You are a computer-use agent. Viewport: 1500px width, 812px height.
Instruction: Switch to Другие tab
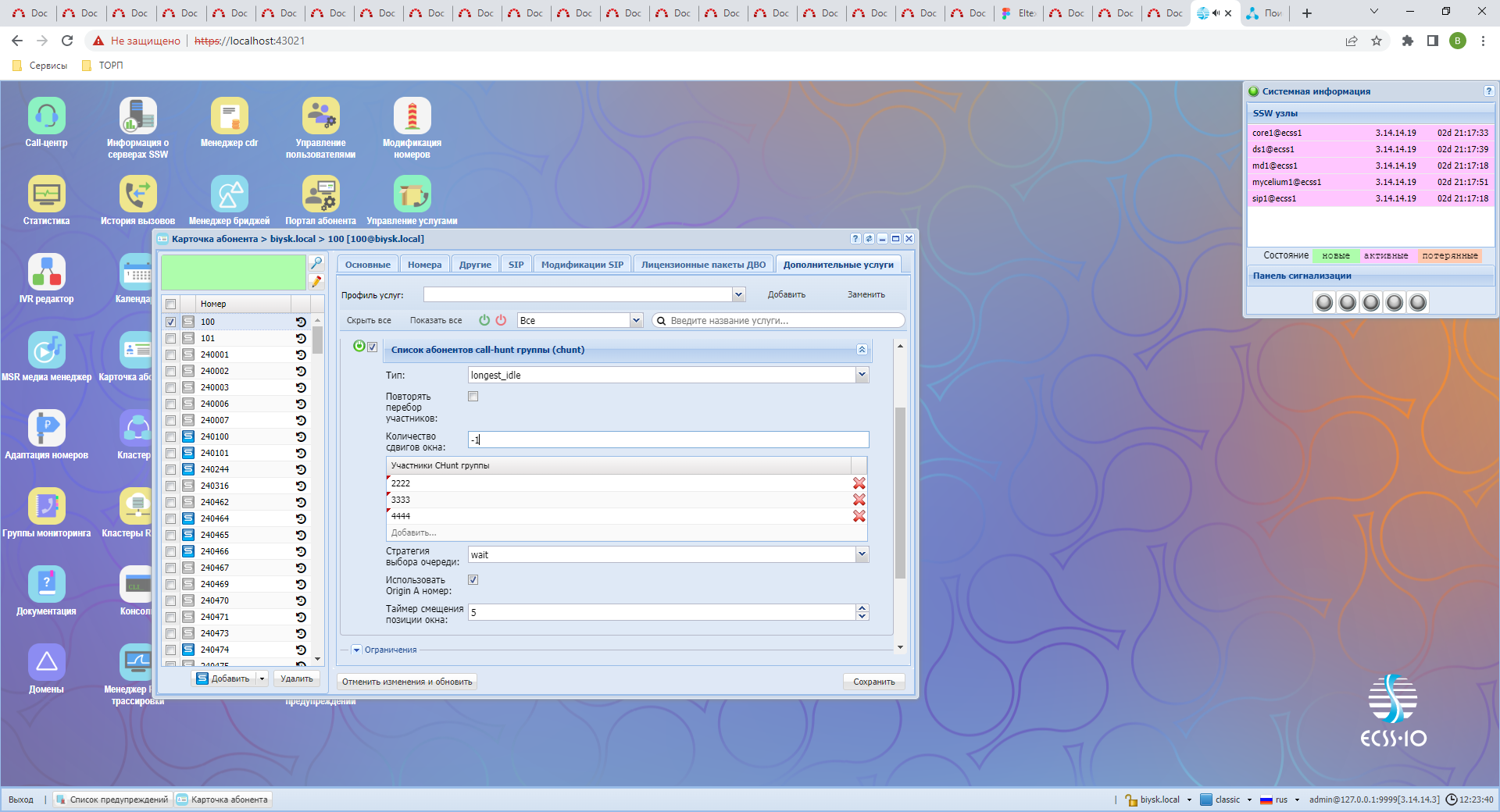tap(475, 265)
